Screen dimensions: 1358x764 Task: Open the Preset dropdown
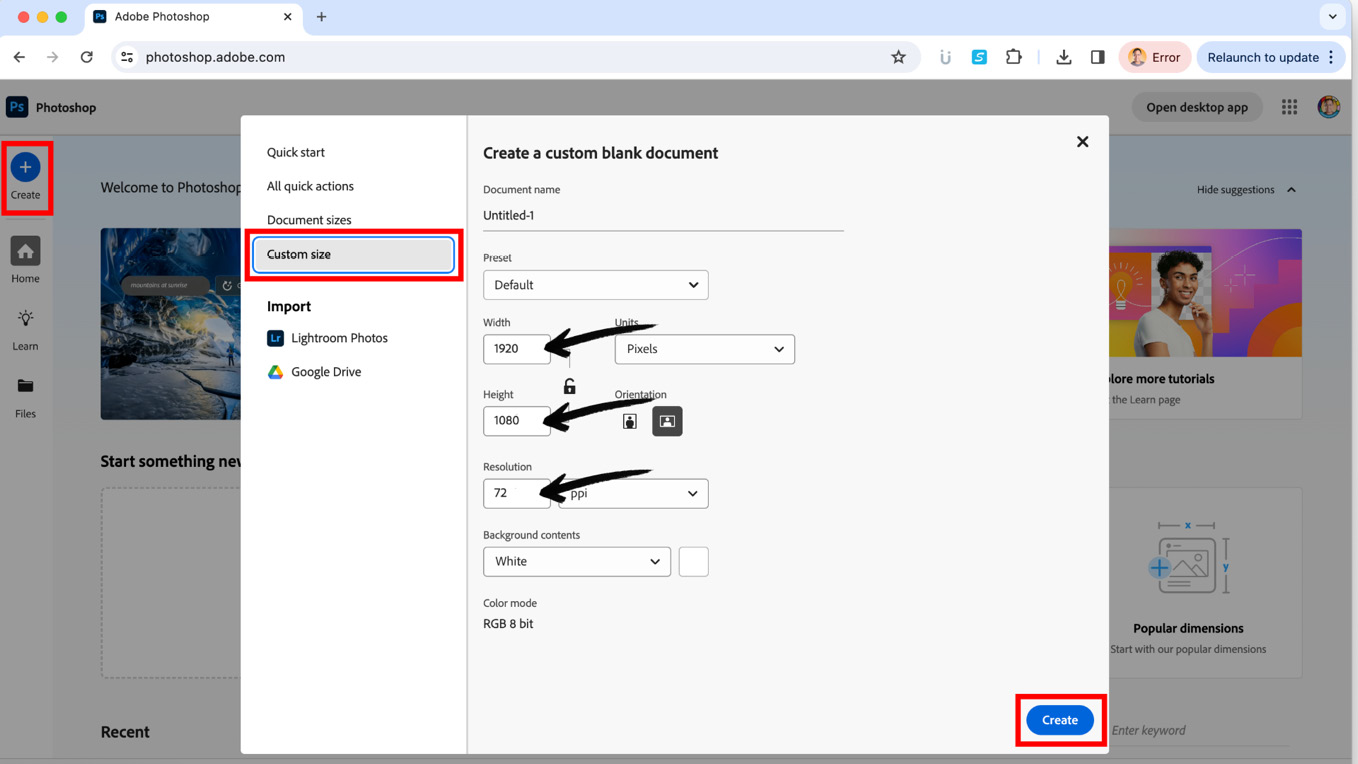coord(596,285)
